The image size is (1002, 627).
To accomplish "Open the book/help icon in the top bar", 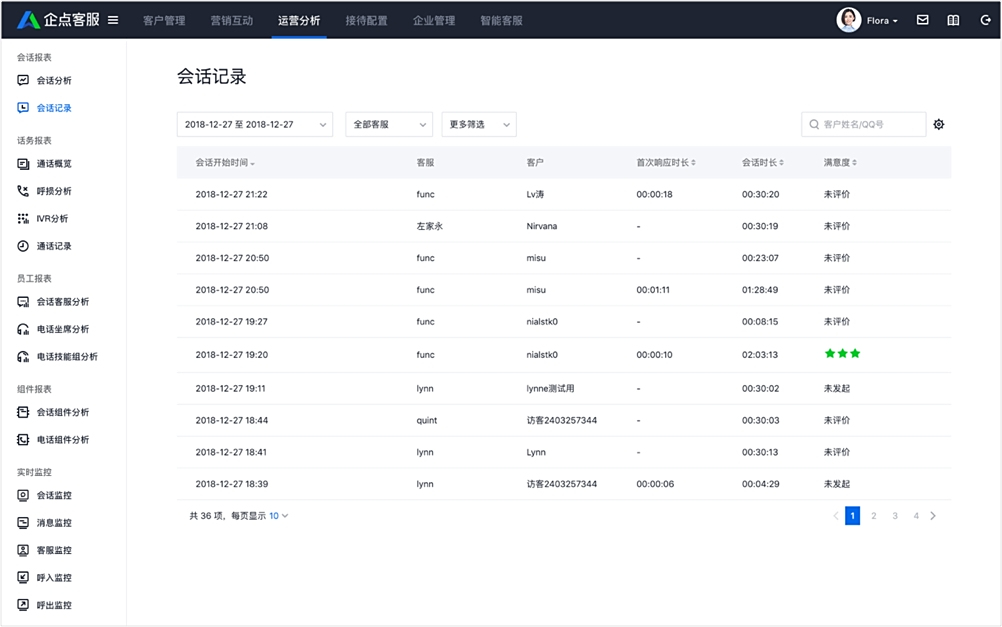I will tap(953, 19).
